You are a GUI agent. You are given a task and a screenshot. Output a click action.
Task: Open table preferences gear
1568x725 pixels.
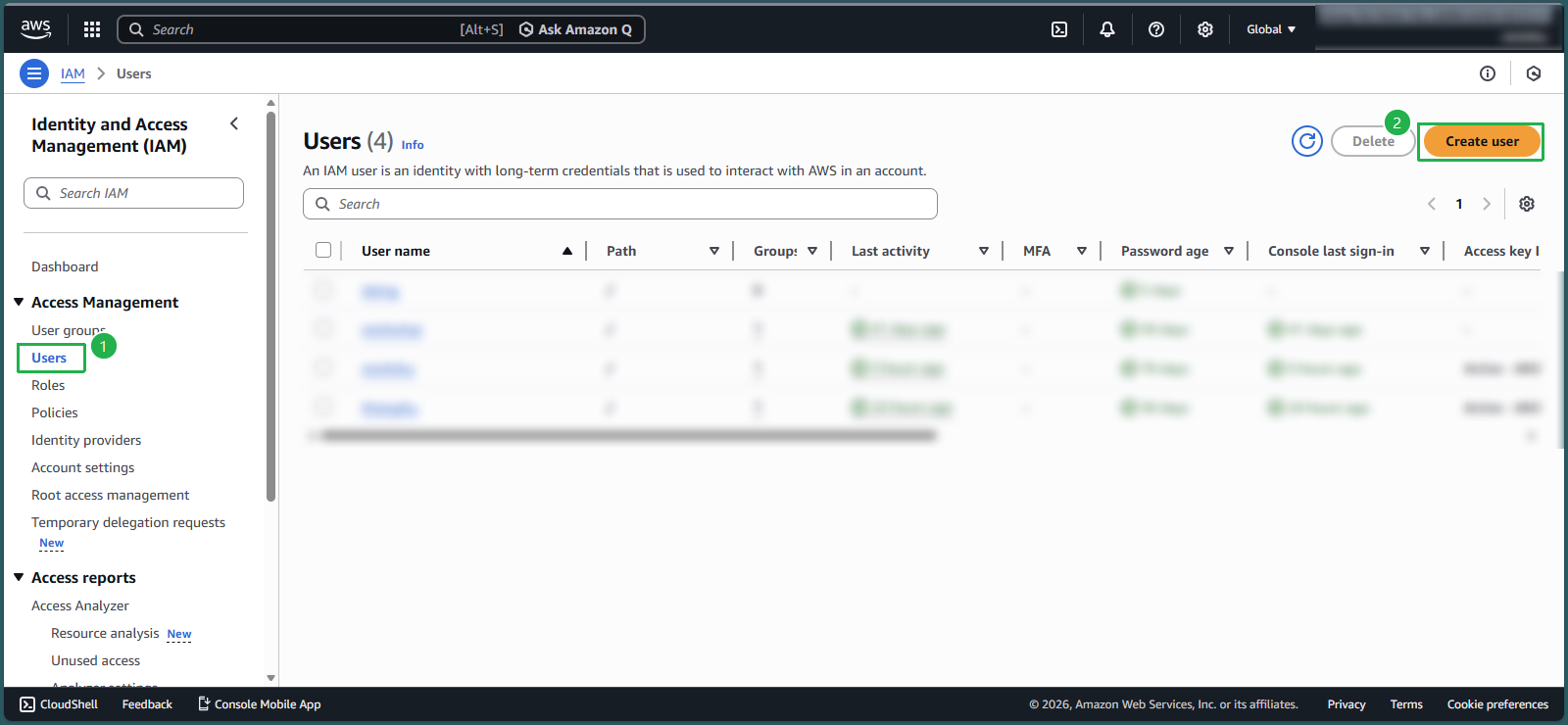pos(1527,204)
